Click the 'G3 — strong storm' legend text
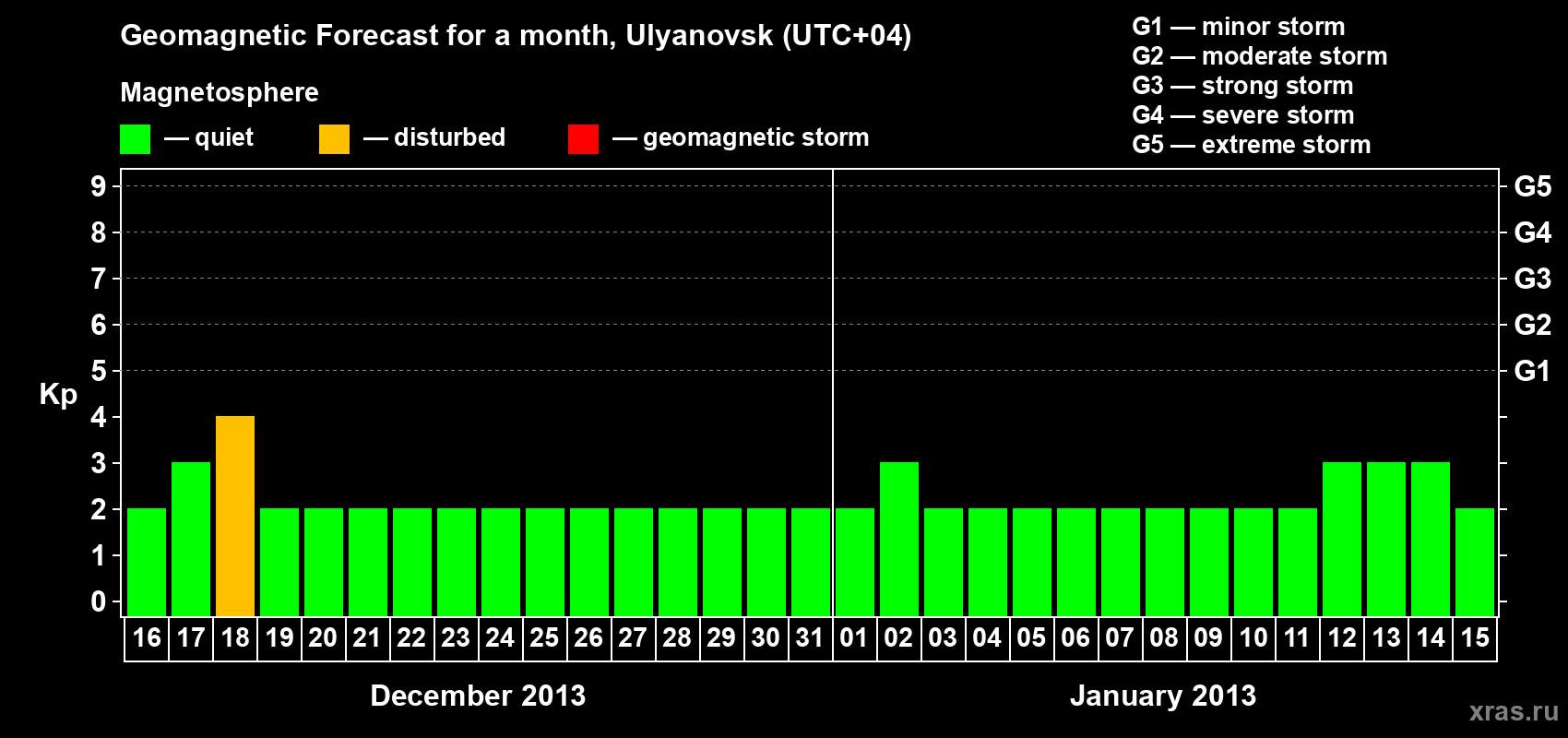The width and height of the screenshot is (1568, 738). (x=1243, y=86)
